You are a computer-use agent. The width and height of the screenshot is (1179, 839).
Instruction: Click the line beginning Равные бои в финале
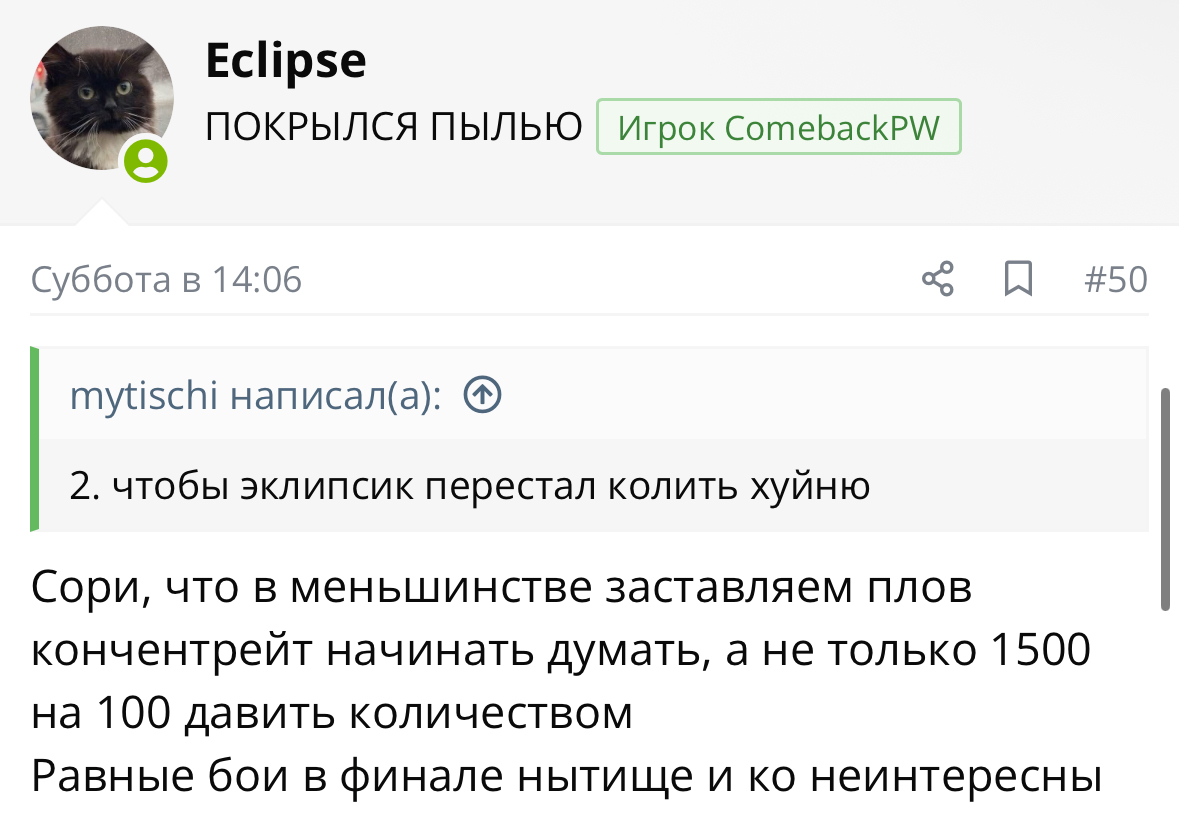(565, 777)
